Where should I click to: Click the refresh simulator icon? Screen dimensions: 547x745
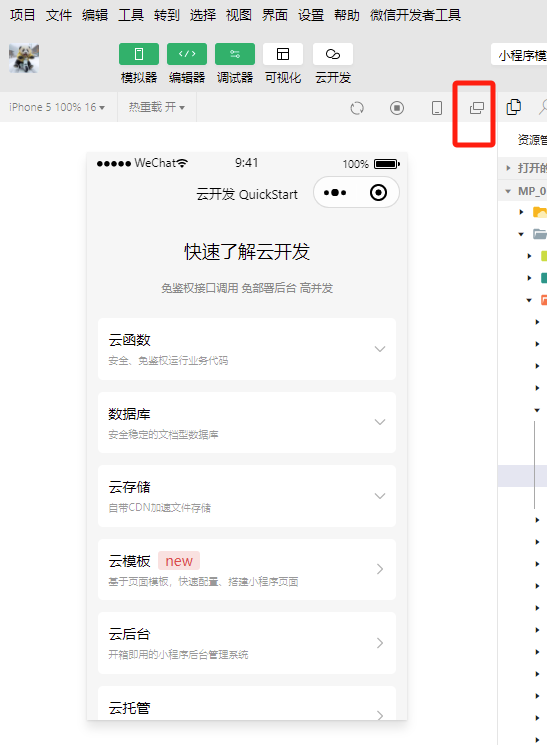(357, 108)
